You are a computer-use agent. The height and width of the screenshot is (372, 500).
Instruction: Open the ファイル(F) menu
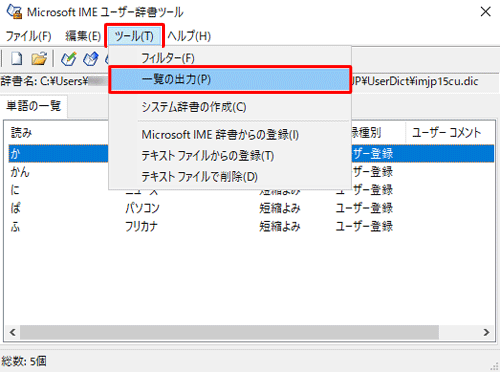(x=29, y=36)
